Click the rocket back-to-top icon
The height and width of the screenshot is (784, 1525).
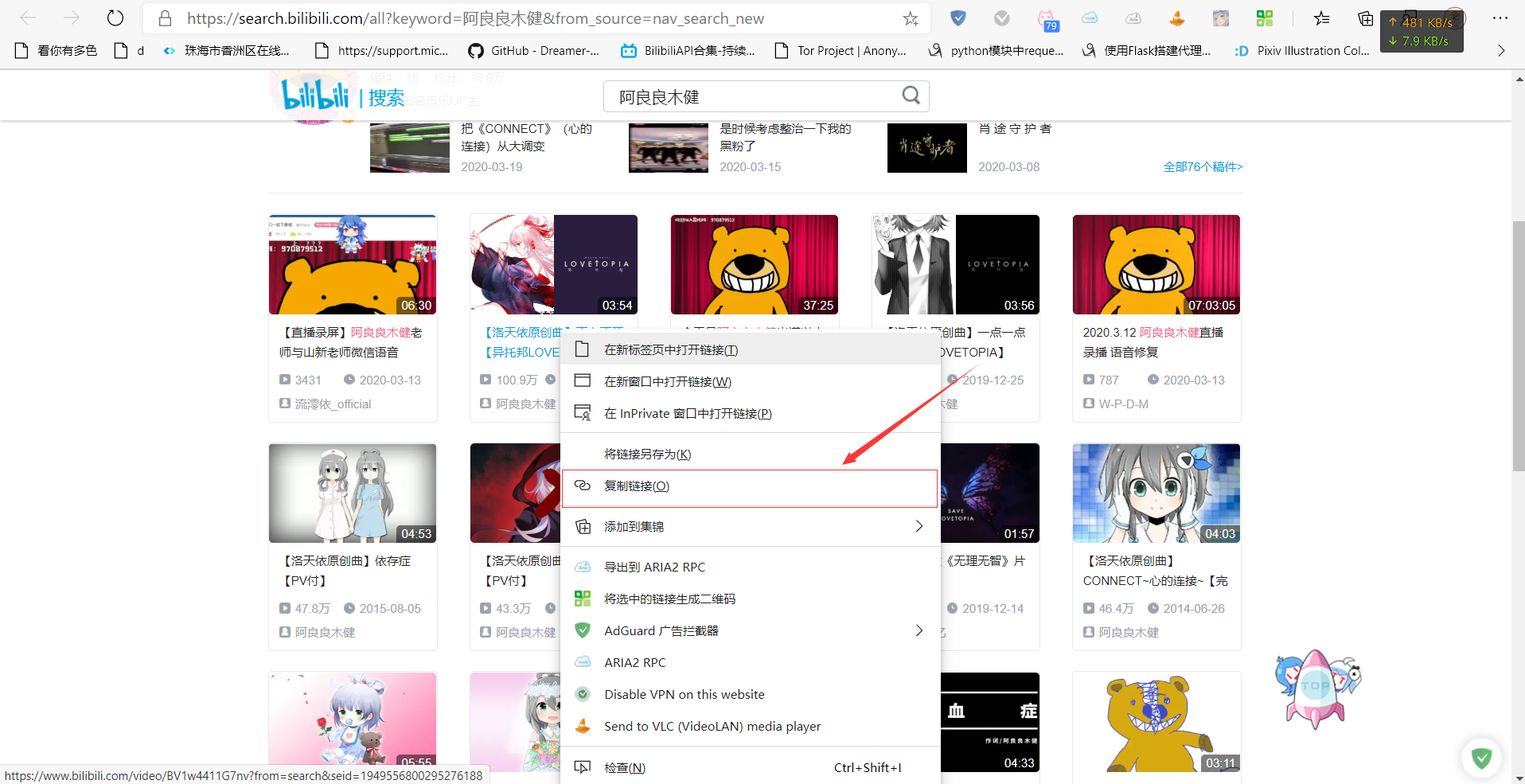1317,688
